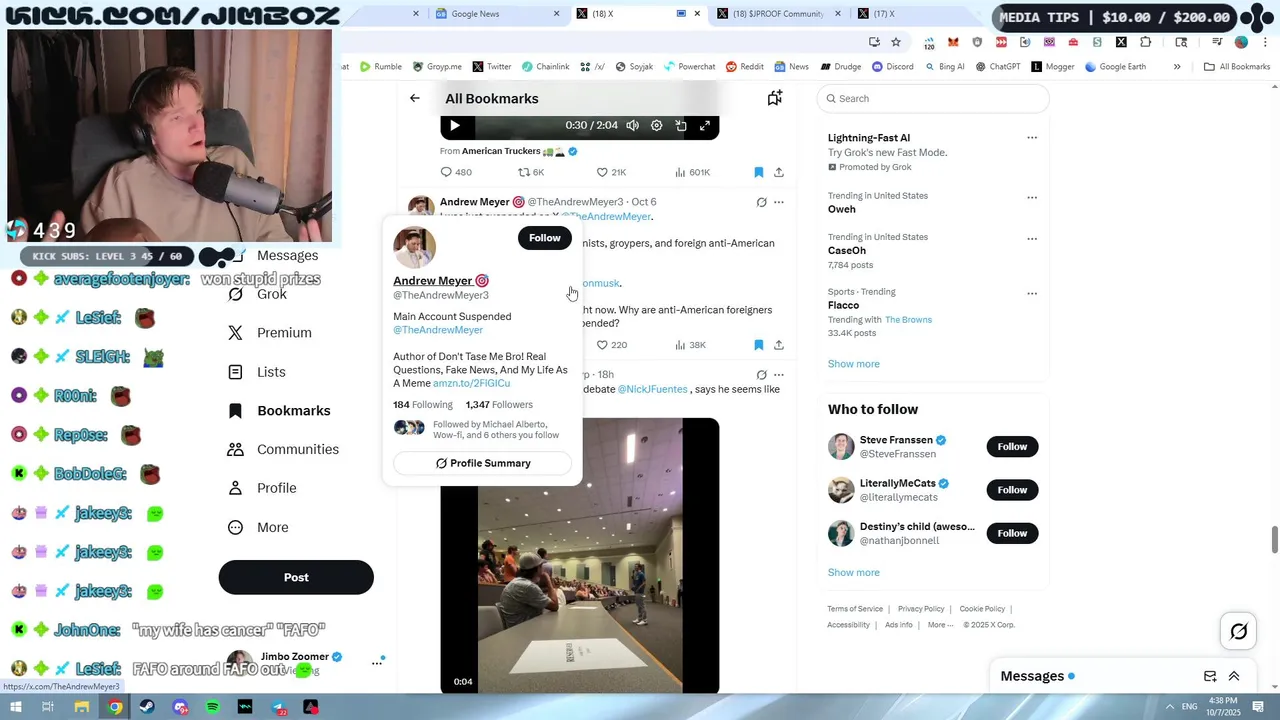Follow Destiny's child account
Image resolution: width=1280 pixels, height=720 pixels.
[x=1012, y=533]
